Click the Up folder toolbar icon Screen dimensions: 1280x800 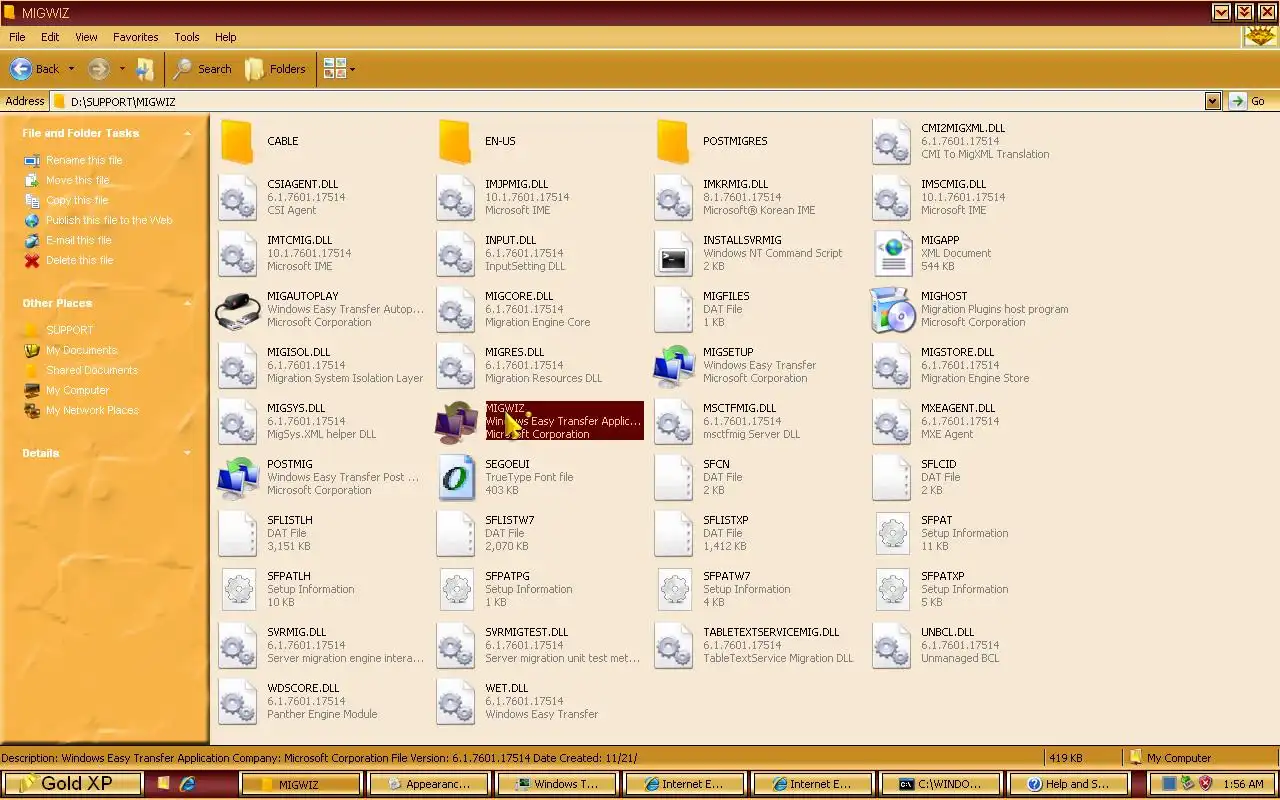(x=146, y=69)
